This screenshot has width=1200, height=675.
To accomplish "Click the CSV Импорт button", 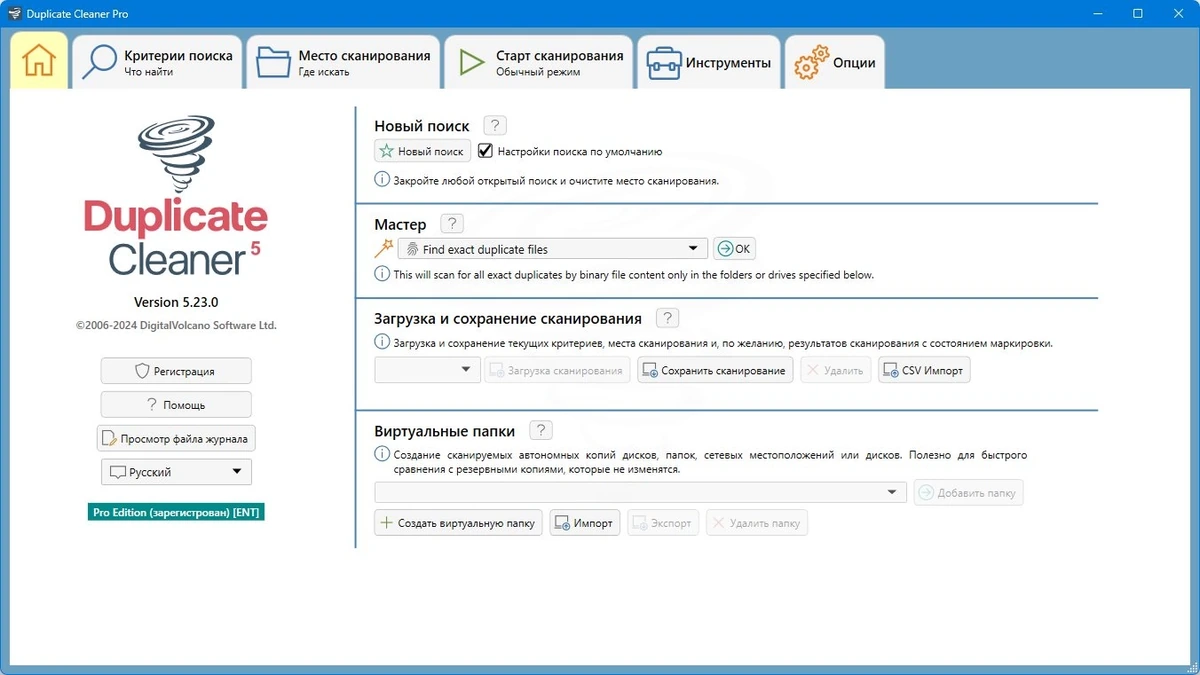I will point(924,370).
